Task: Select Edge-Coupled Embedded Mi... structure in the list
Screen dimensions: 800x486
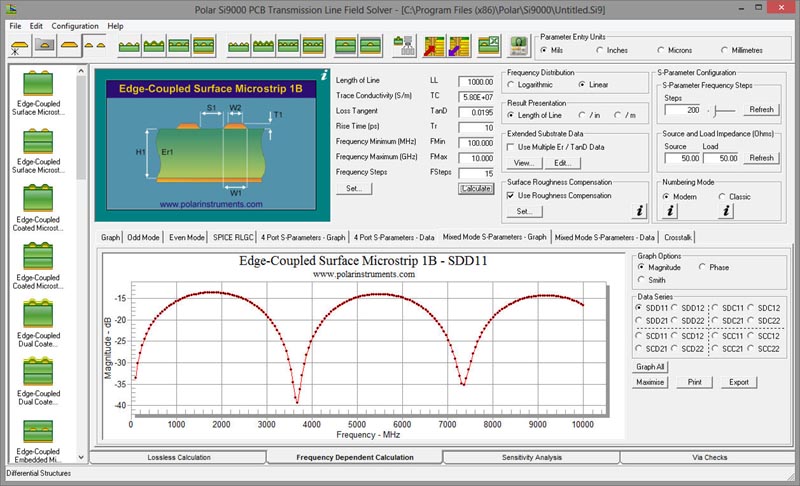Action: tap(38, 442)
